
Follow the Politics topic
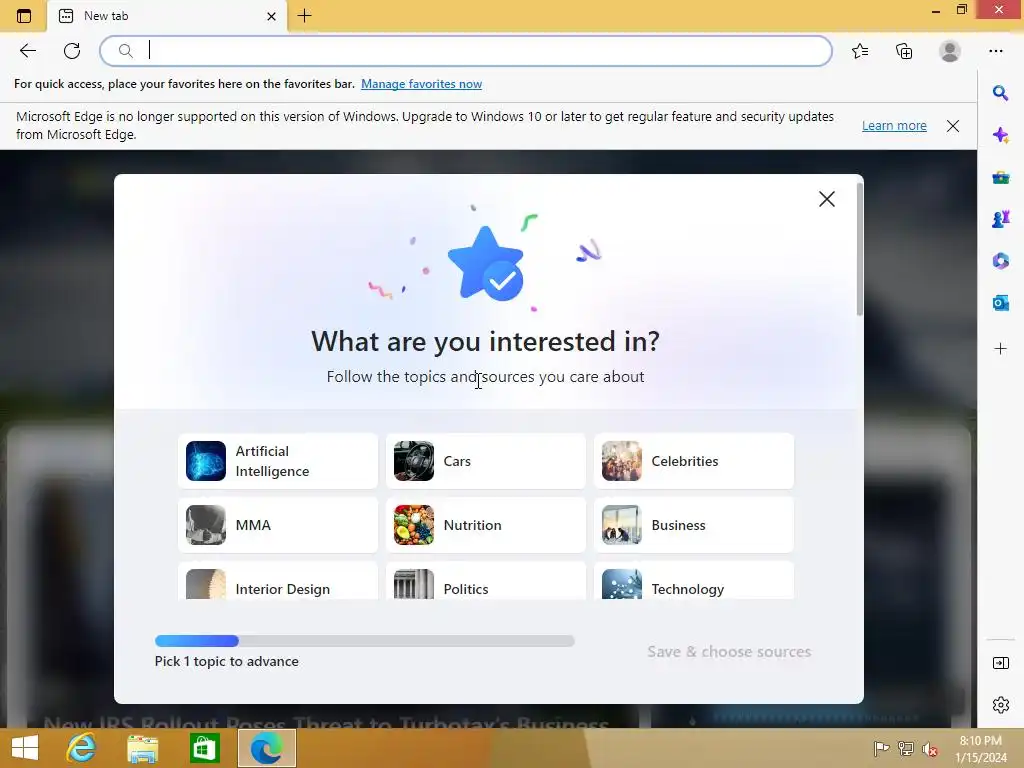pos(485,581)
